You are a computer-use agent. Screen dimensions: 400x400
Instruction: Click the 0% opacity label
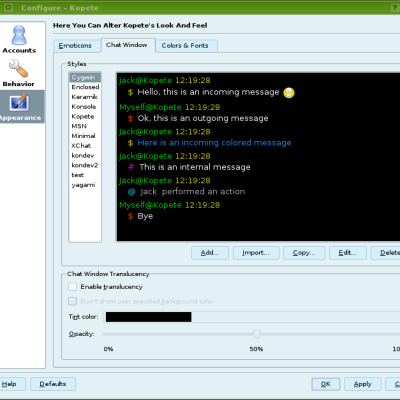click(108, 349)
